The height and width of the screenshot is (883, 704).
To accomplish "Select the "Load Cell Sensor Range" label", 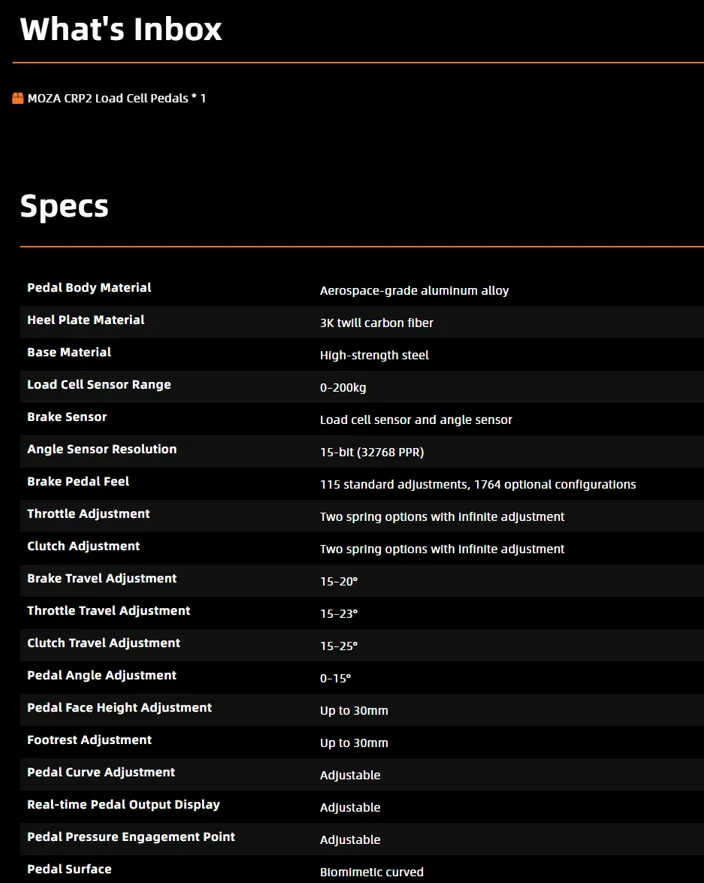I will (x=99, y=385).
